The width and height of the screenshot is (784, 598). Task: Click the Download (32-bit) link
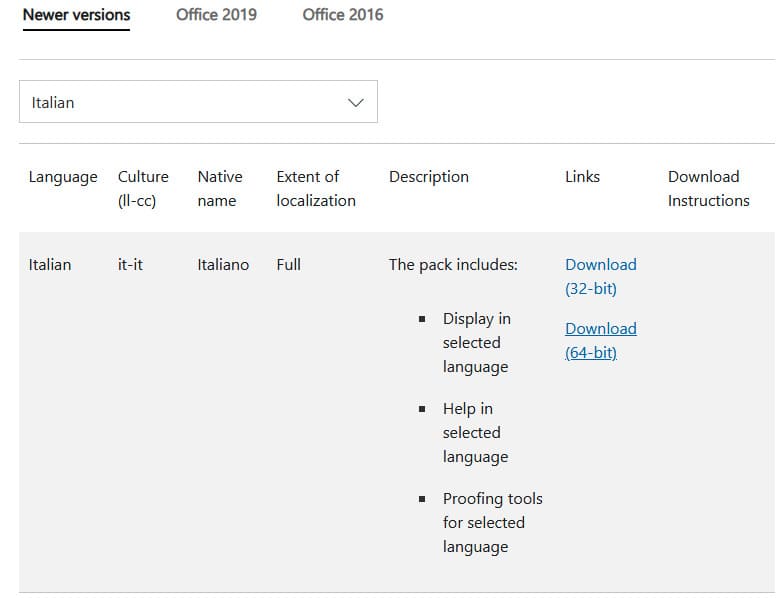point(600,276)
